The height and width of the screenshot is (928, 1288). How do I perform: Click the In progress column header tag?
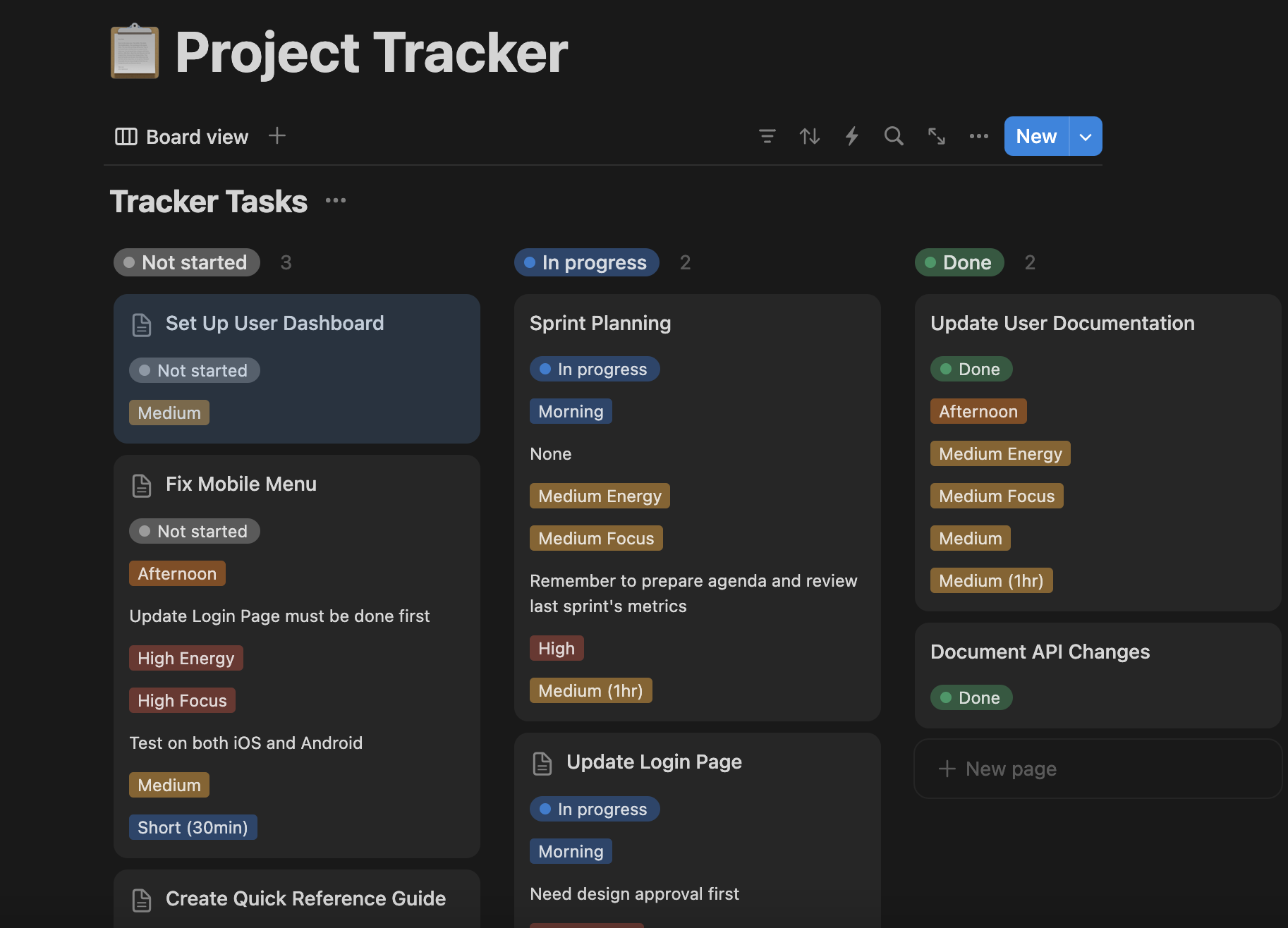click(587, 262)
